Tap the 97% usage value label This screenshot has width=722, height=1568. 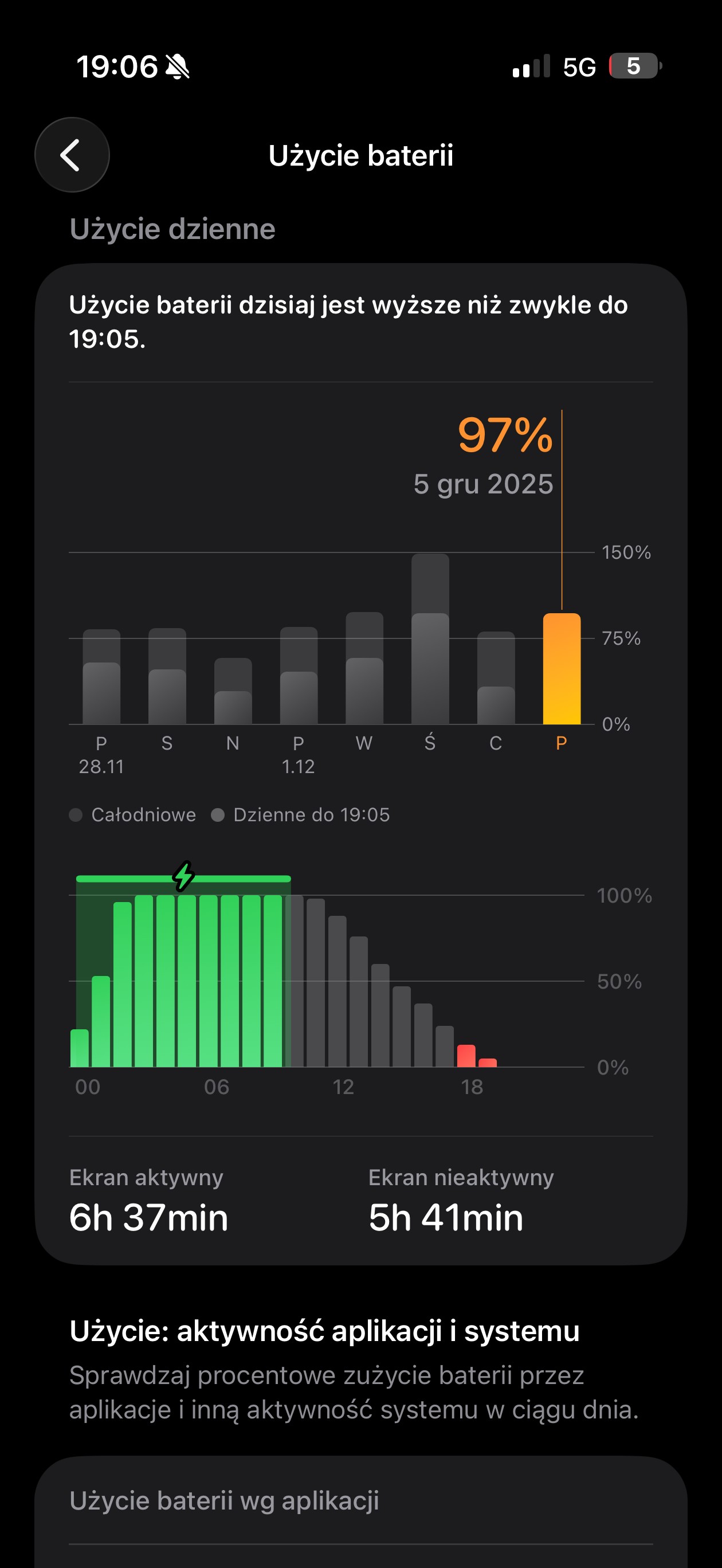[505, 434]
